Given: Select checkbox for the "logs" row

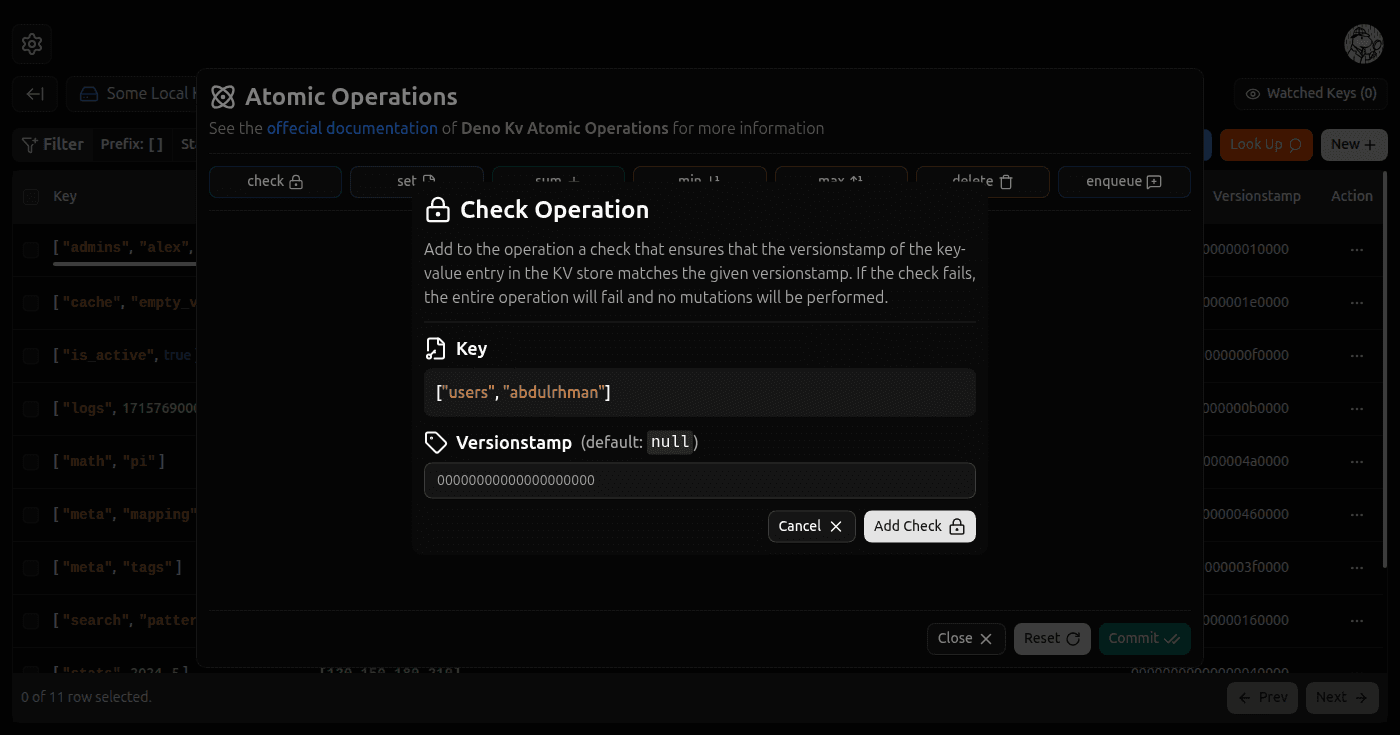Looking at the screenshot, I should point(31,408).
